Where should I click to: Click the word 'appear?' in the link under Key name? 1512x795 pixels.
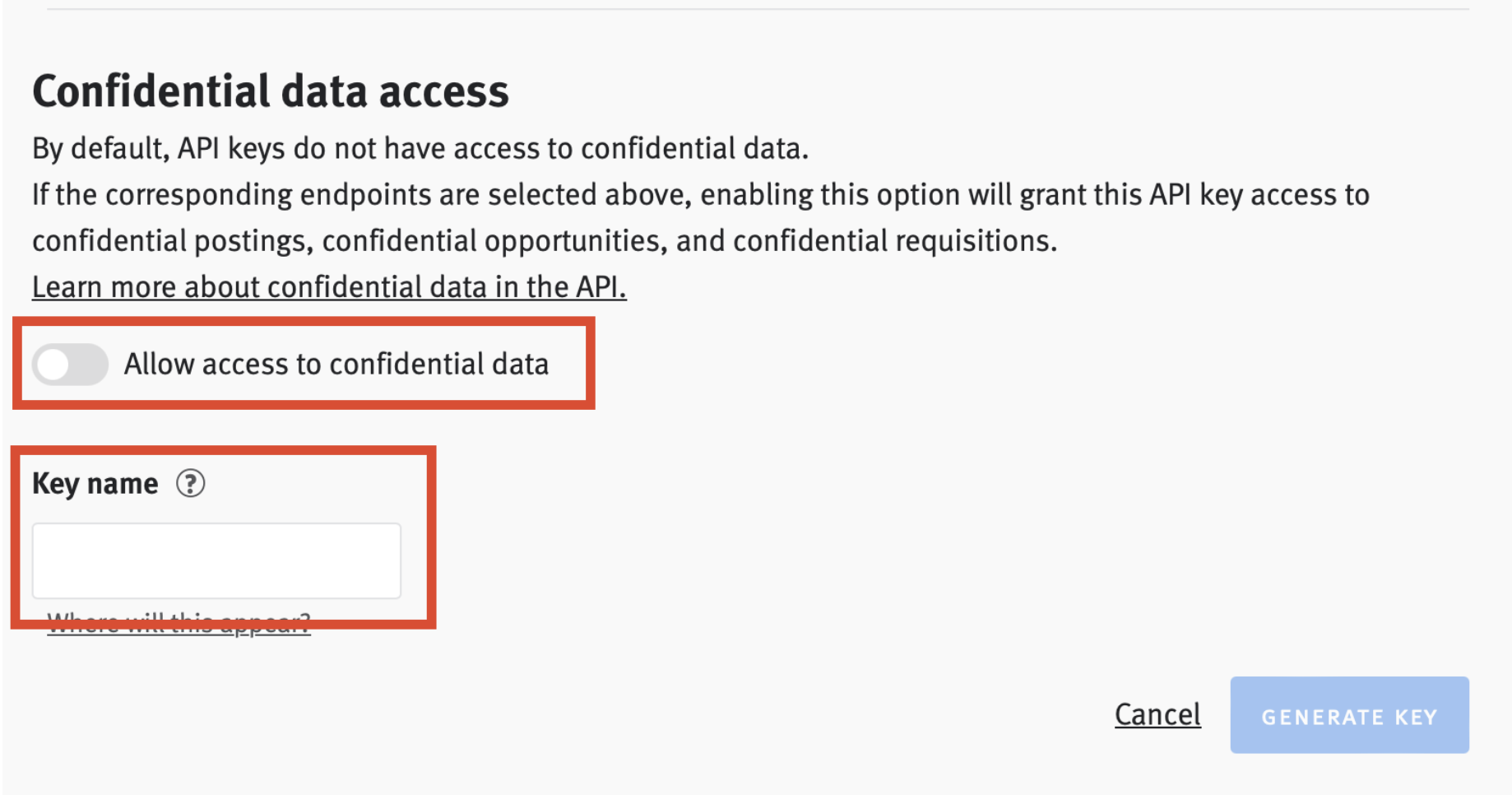click(266, 623)
